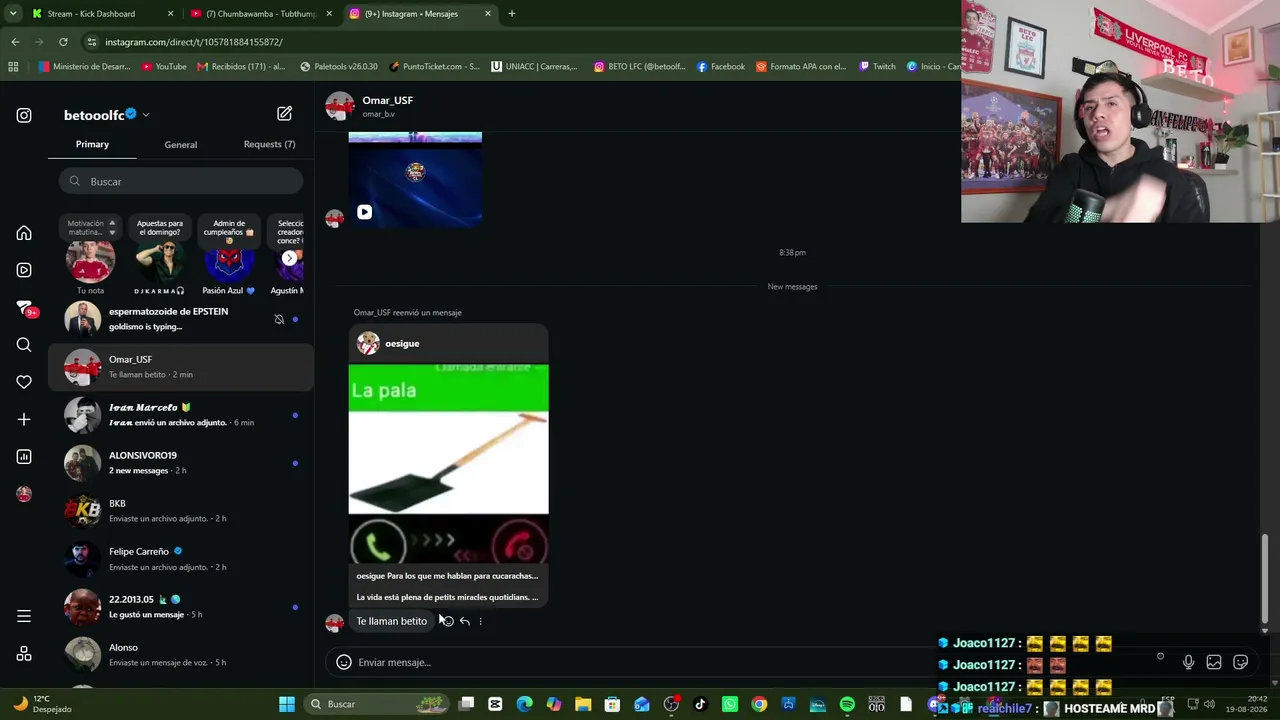Click the browser address bar URL
The image size is (1280, 720).
(x=194, y=42)
